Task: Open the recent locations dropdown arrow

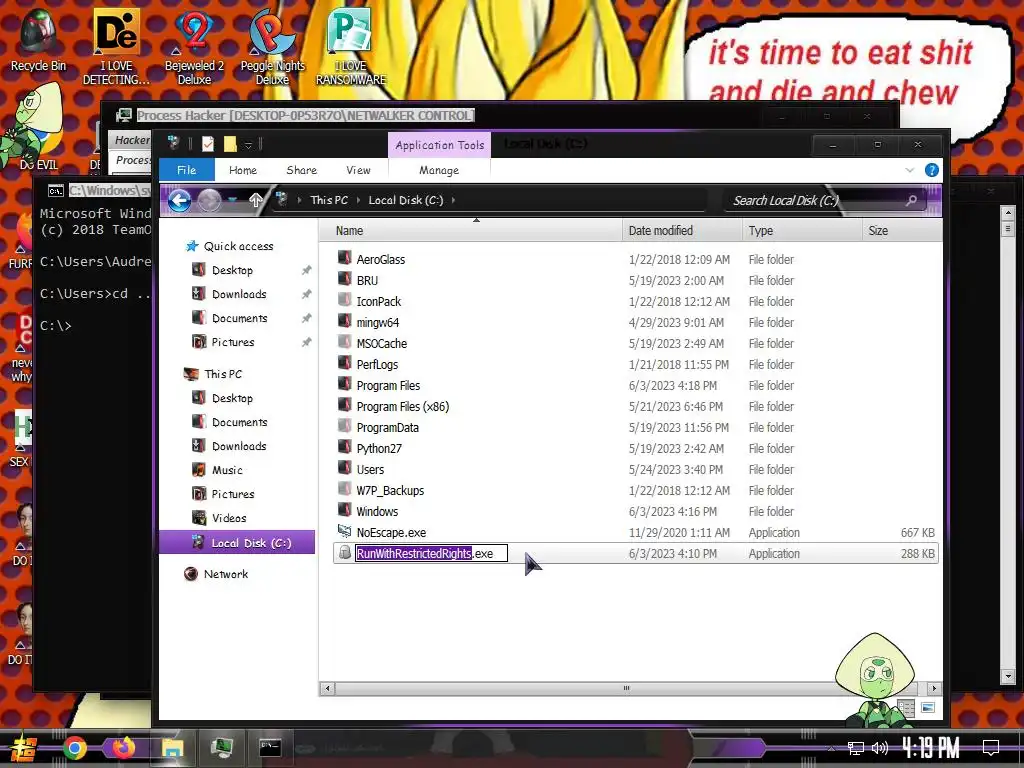Action: pyautogui.click(x=232, y=200)
